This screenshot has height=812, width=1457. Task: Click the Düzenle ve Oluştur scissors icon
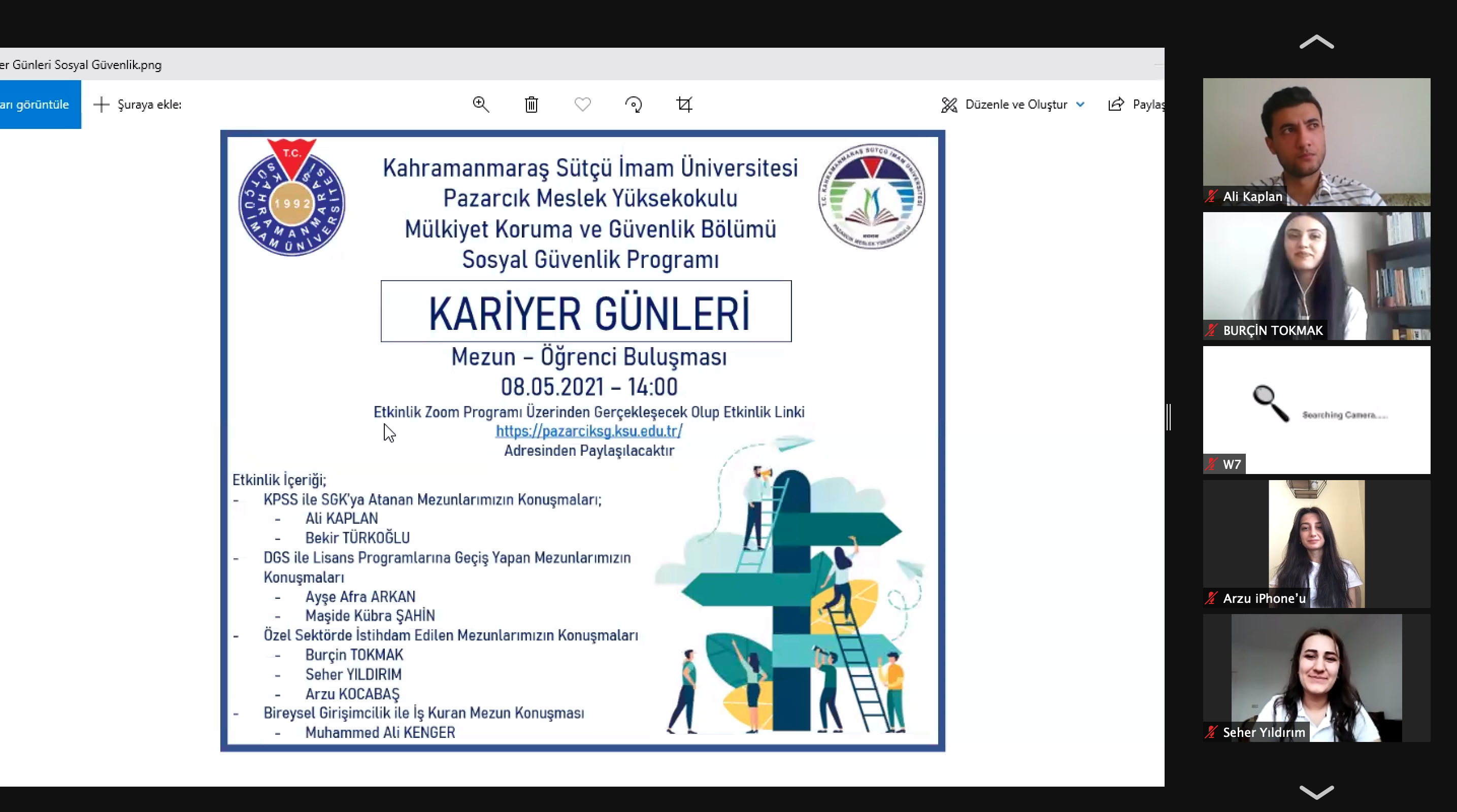pyautogui.click(x=949, y=105)
